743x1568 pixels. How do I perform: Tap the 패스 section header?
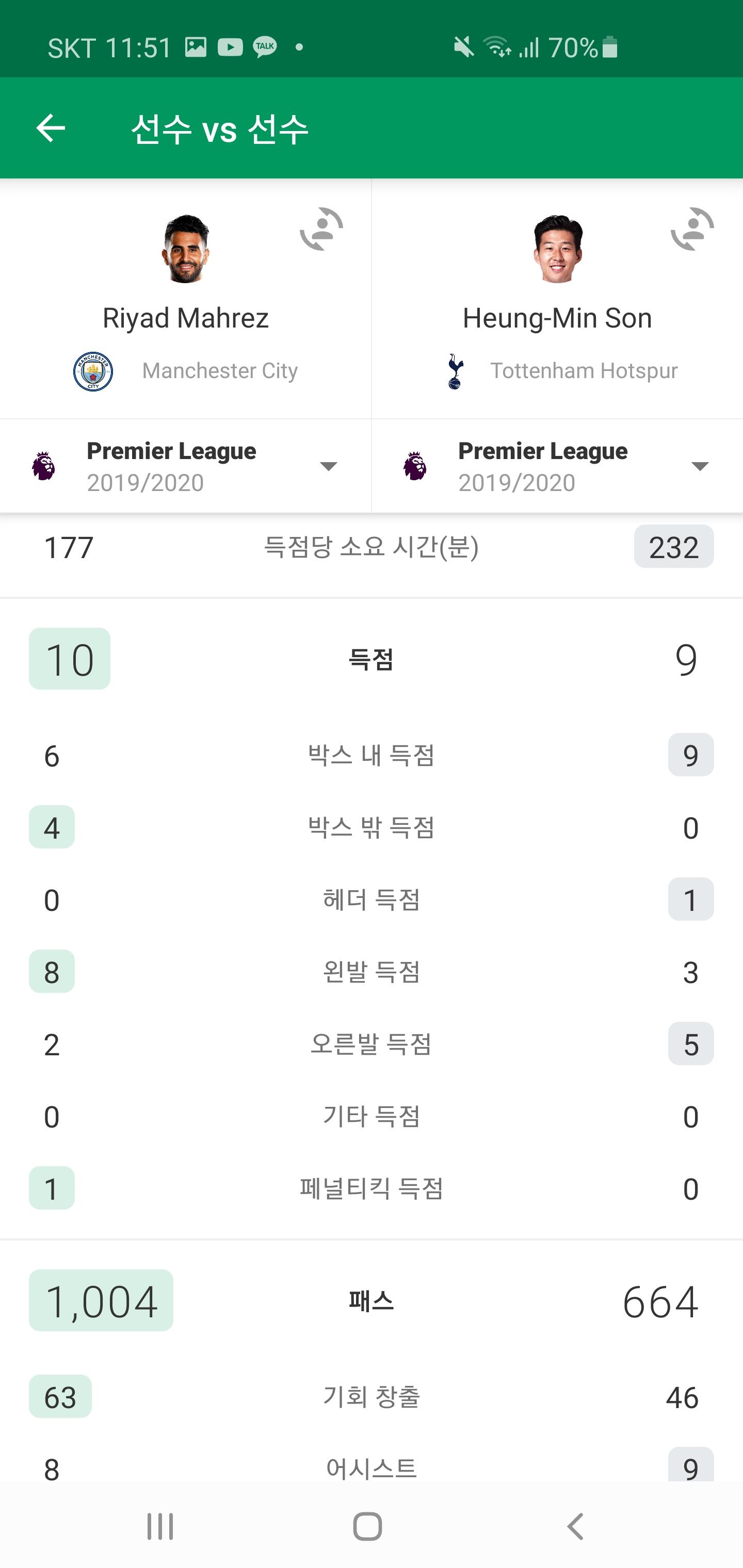371,1301
